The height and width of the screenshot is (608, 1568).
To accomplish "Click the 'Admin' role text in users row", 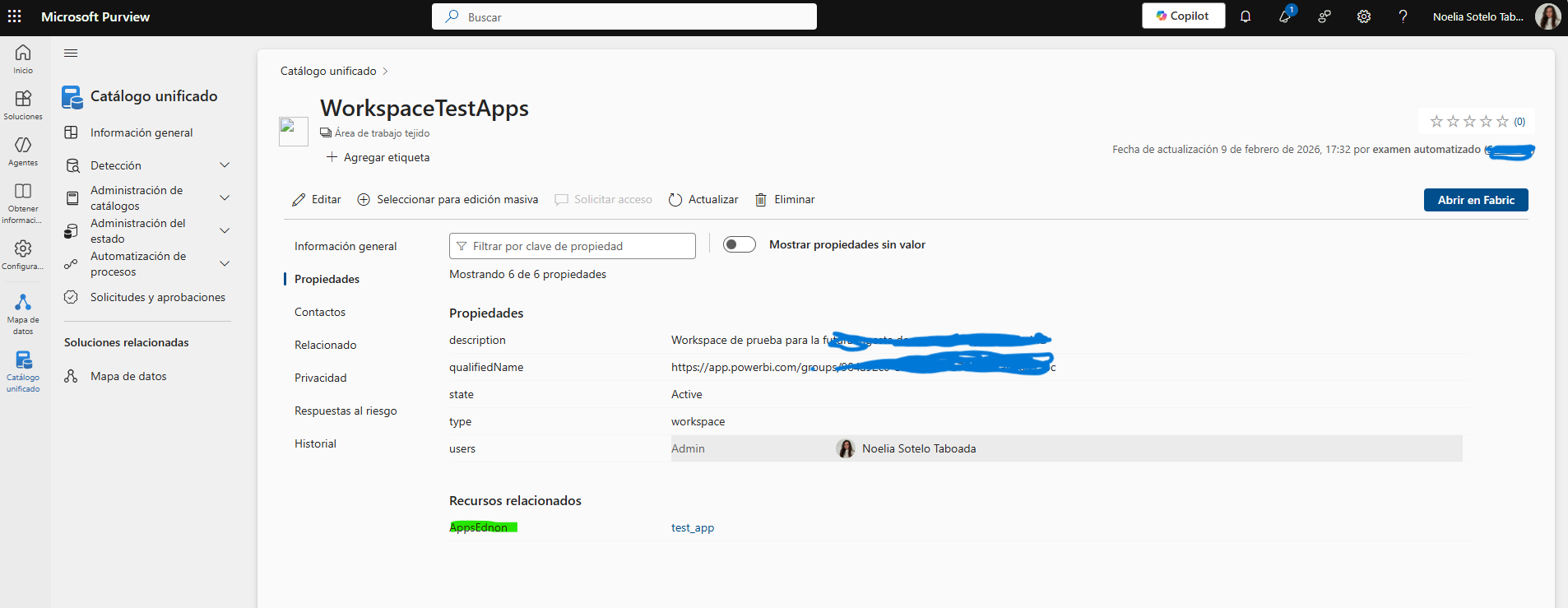I will tap(688, 448).
